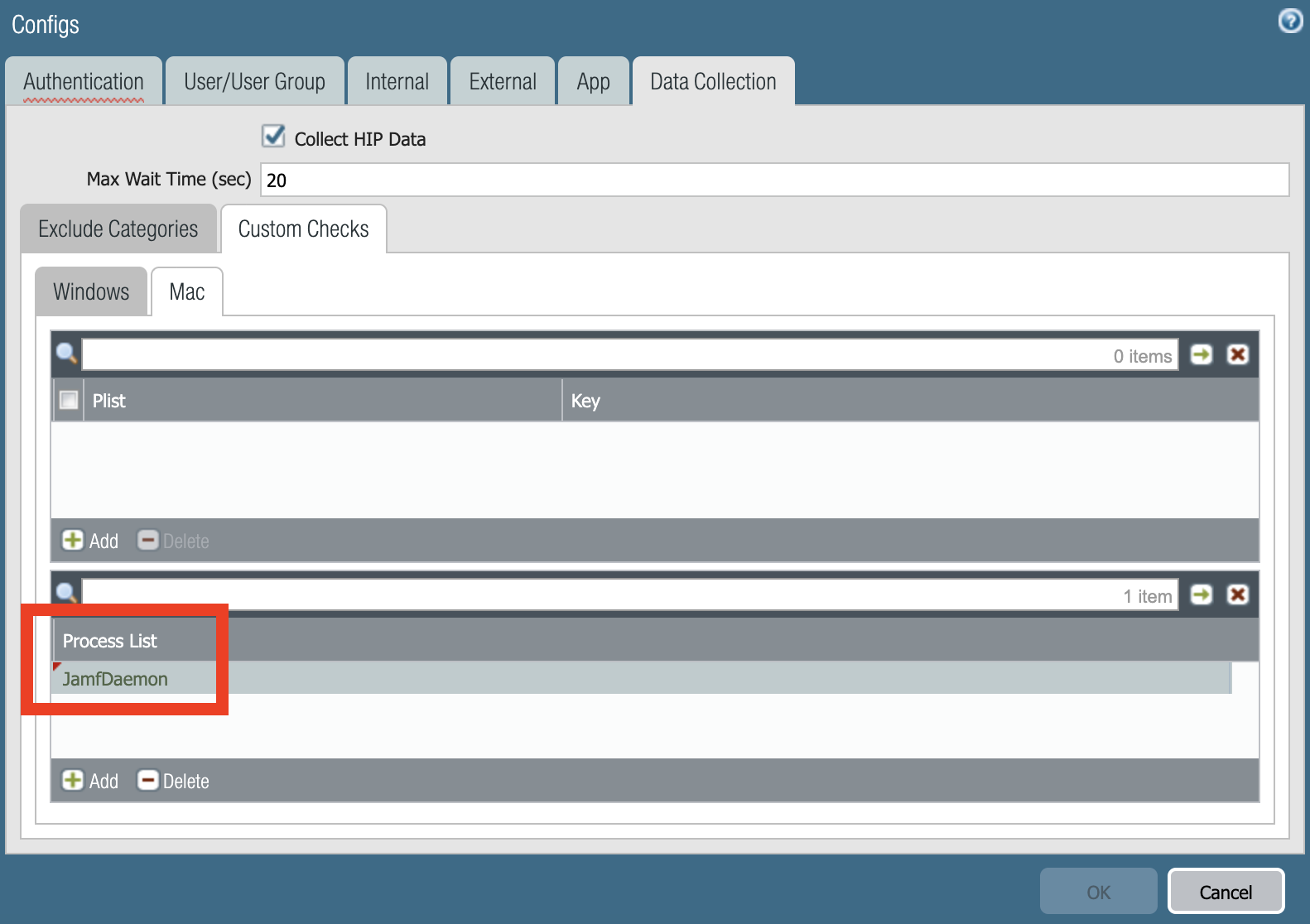Click the Plist search input field

click(630, 355)
